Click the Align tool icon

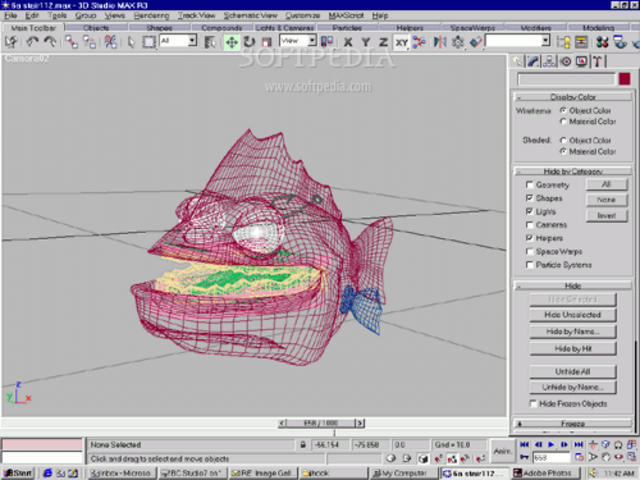pyautogui.click(x=476, y=42)
